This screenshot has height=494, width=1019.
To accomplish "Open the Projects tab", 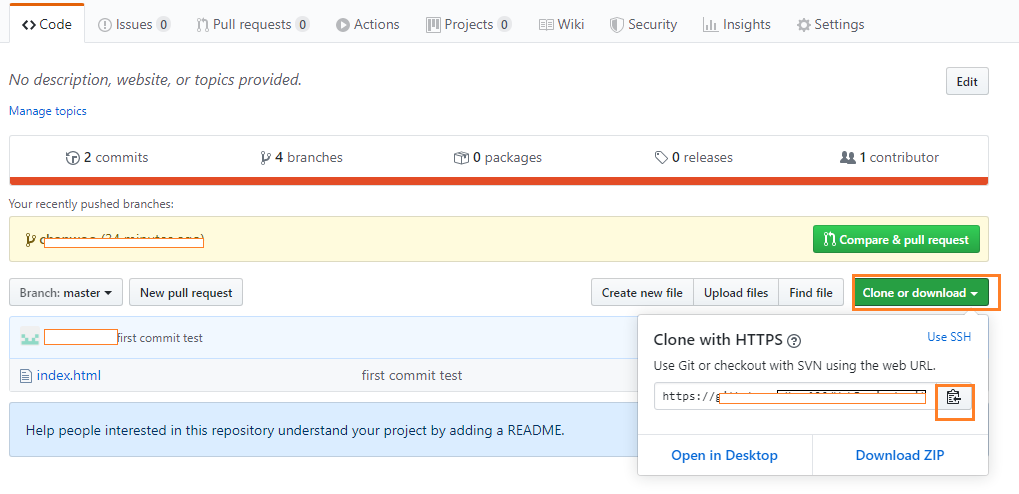I will coord(469,25).
